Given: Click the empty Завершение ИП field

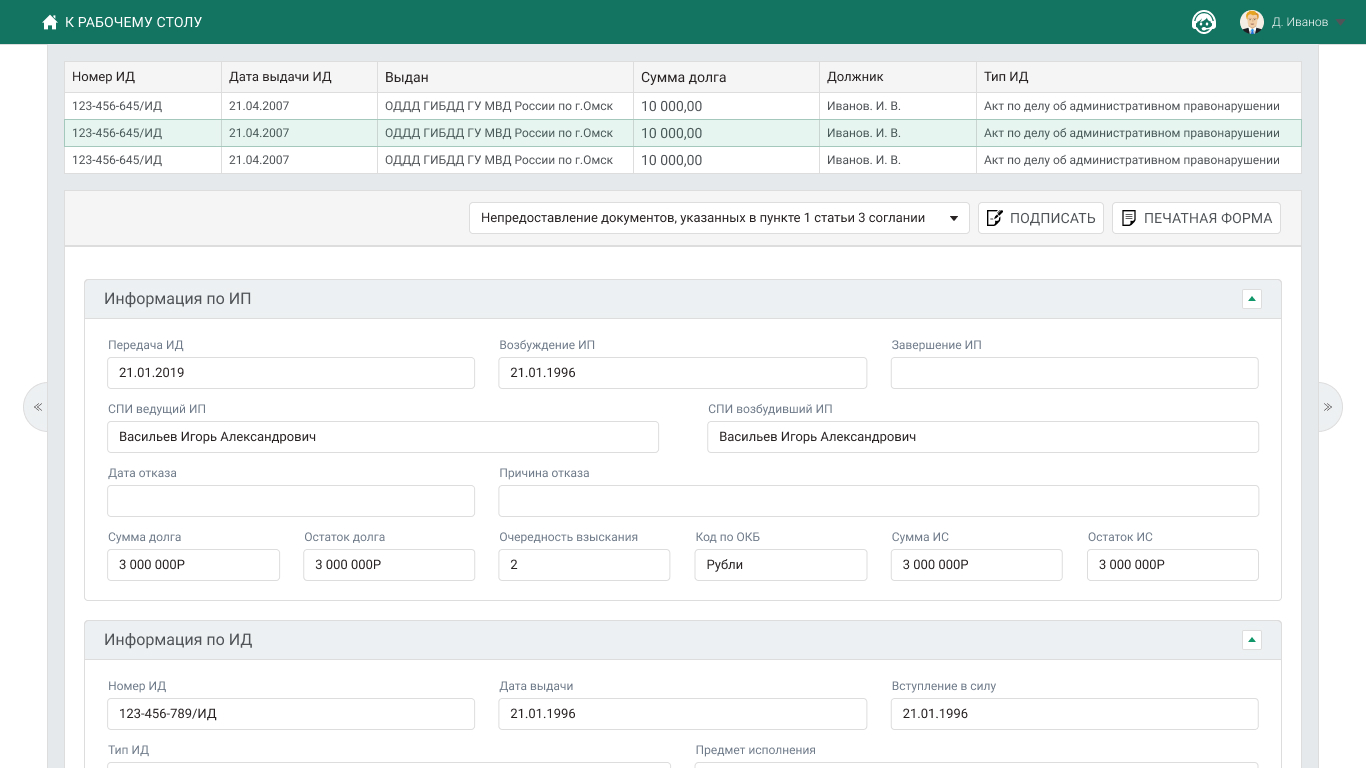Looking at the screenshot, I should 1075,373.
